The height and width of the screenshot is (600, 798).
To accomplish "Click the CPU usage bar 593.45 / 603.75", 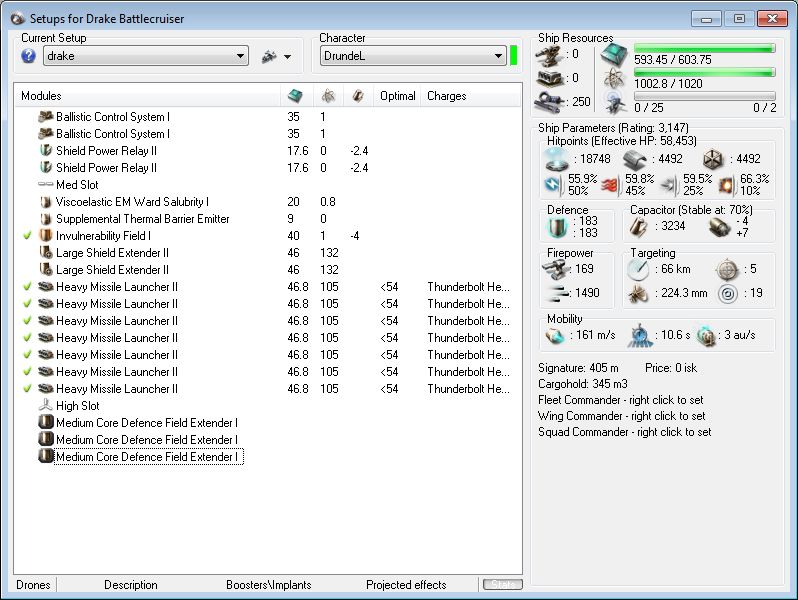I will (704, 48).
